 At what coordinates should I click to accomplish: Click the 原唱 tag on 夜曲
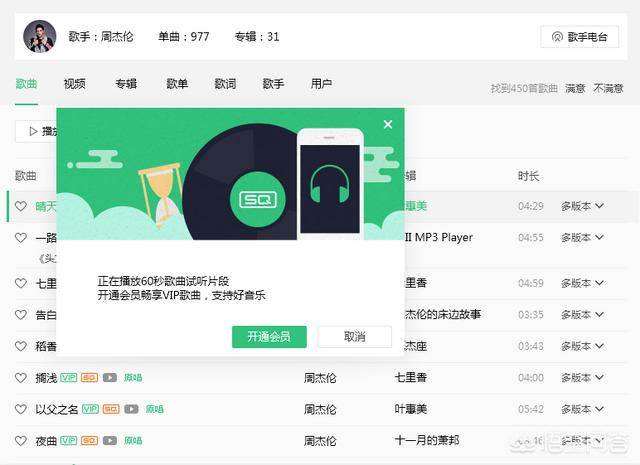tap(133, 441)
